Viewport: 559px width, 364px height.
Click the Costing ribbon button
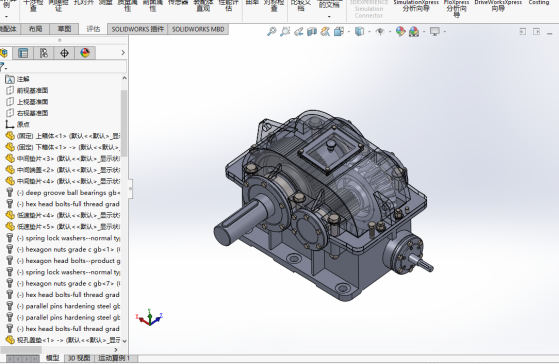pyautogui.click(x=539, y=3)
